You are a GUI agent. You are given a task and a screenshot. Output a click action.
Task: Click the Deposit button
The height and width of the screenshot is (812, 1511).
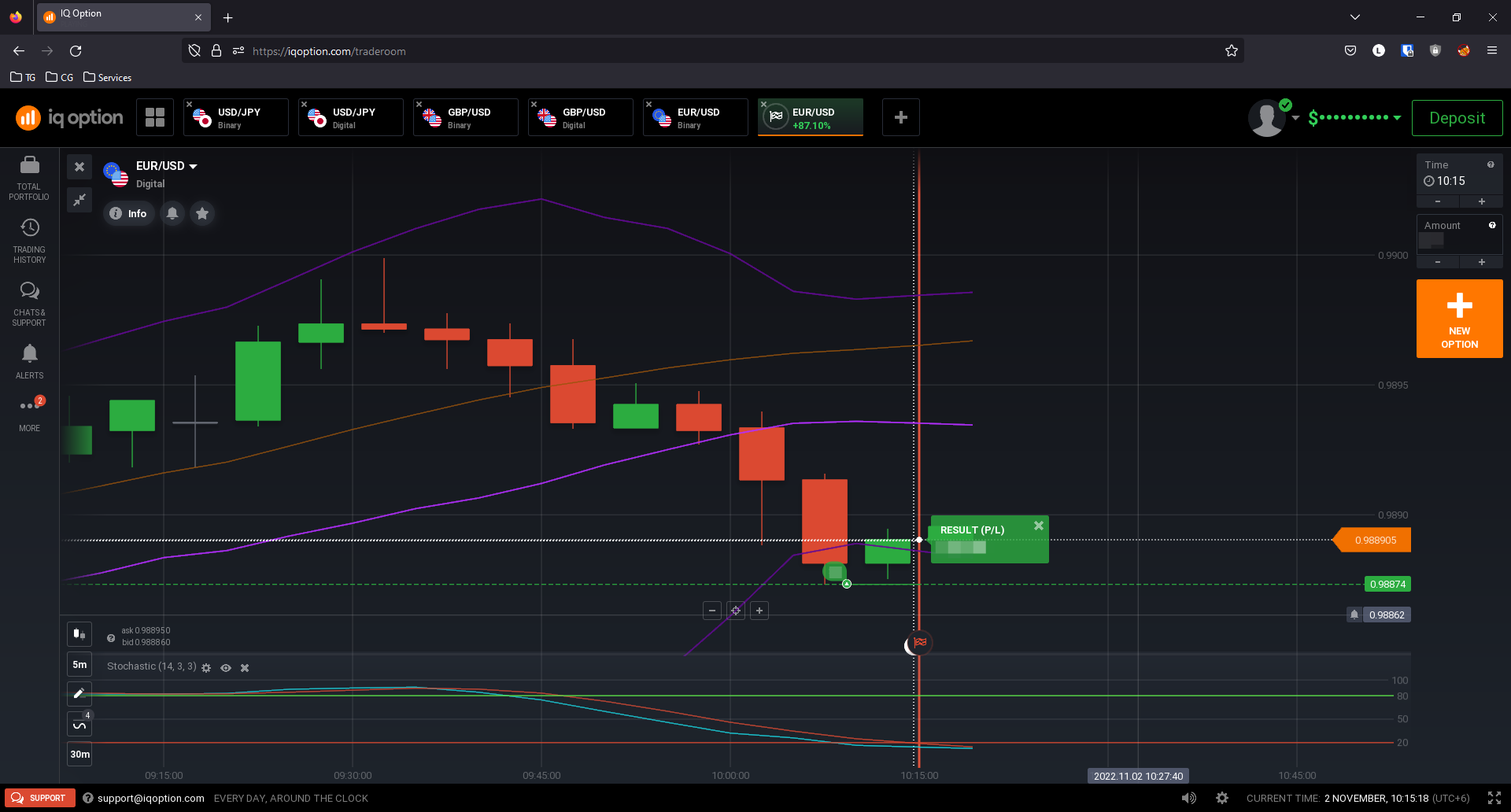pos(1457,118)
